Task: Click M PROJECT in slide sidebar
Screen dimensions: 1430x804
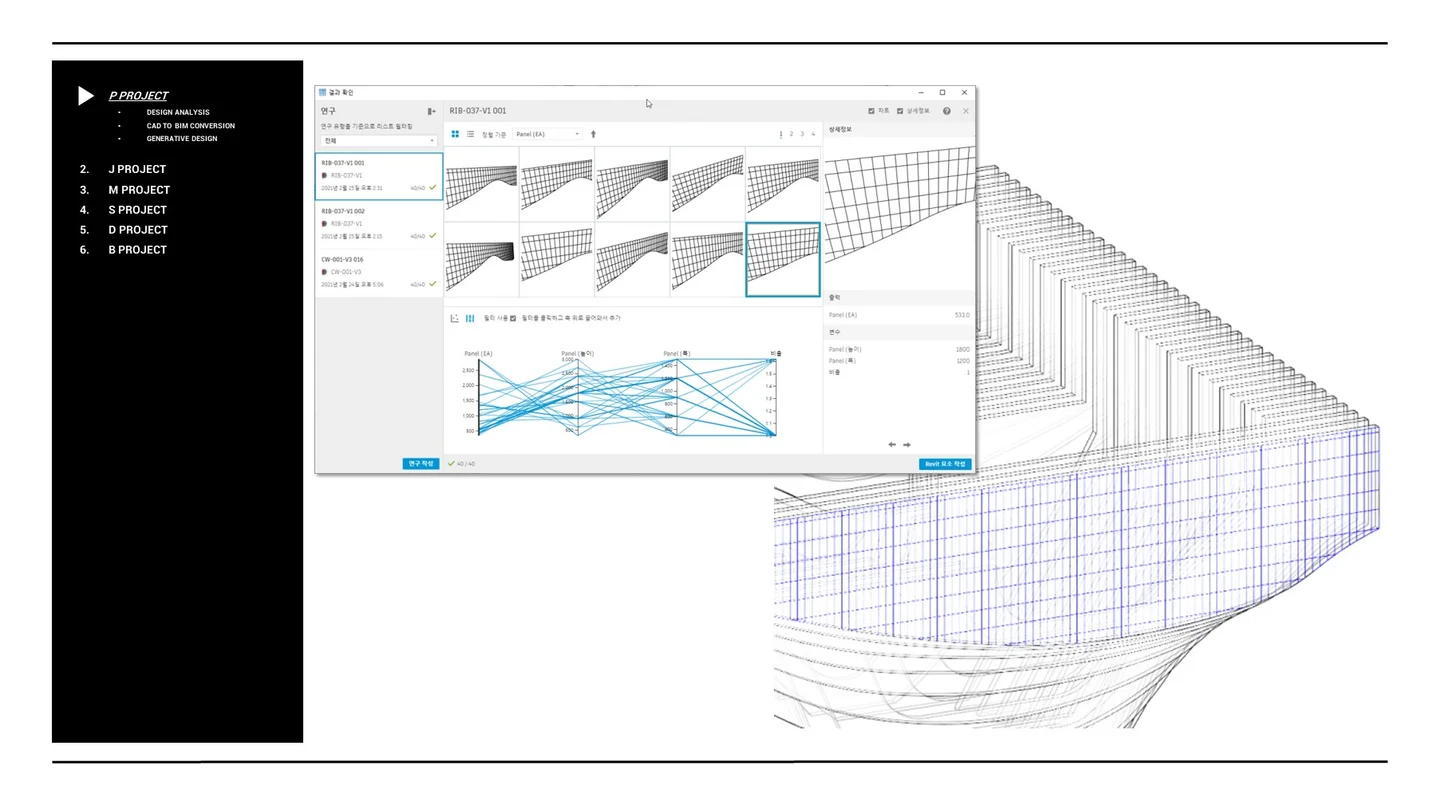Action: (139, 189)
